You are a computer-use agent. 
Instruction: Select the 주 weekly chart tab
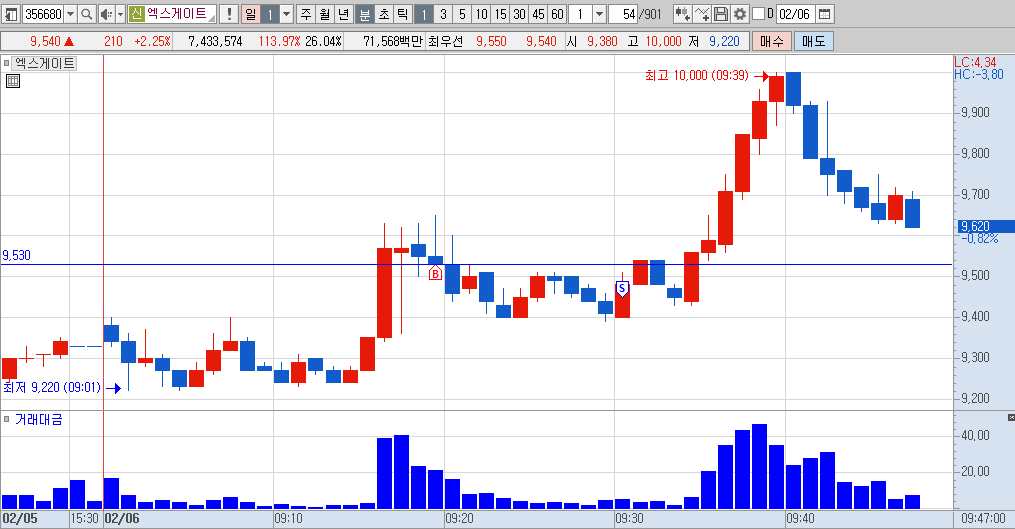pyautogui.click(x=306, y=14)
